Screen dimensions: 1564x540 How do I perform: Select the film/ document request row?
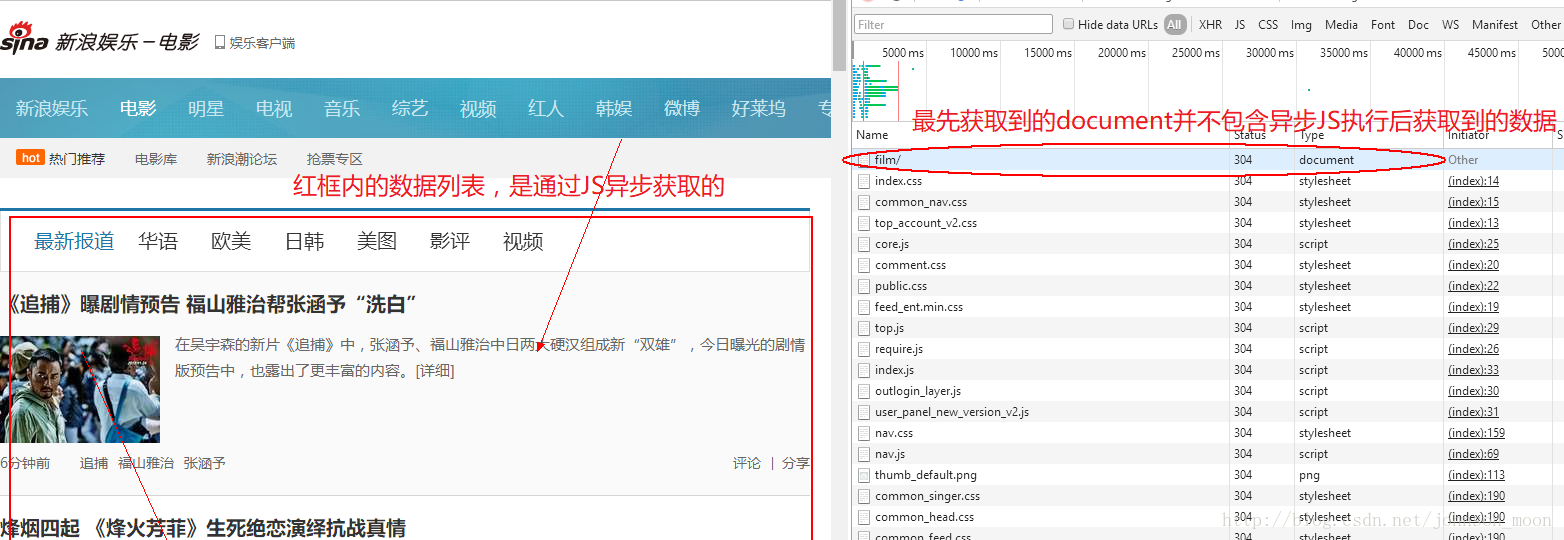tap(1207, 160)
